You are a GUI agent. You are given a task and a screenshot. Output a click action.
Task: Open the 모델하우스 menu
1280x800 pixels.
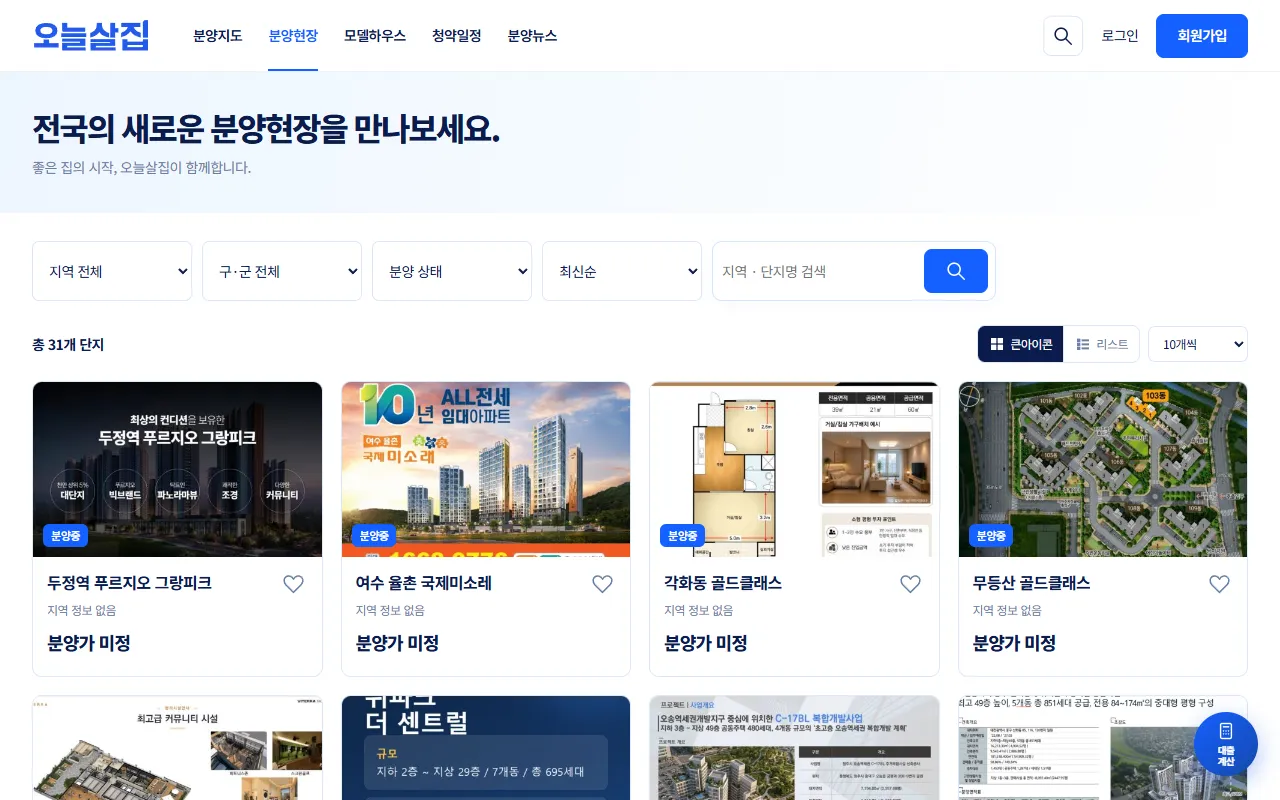(x=375, y=36)
